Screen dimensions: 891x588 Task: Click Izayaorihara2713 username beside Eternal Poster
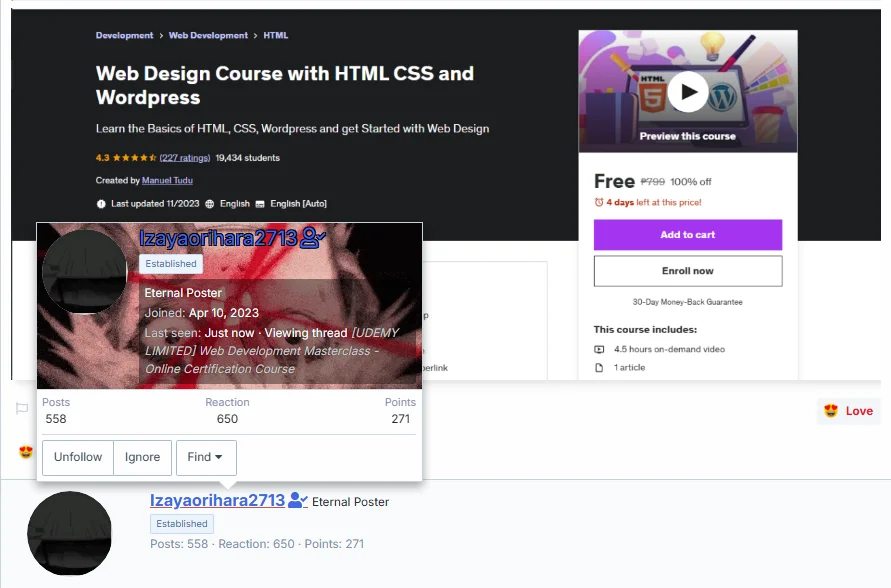(x=217, y=501)
